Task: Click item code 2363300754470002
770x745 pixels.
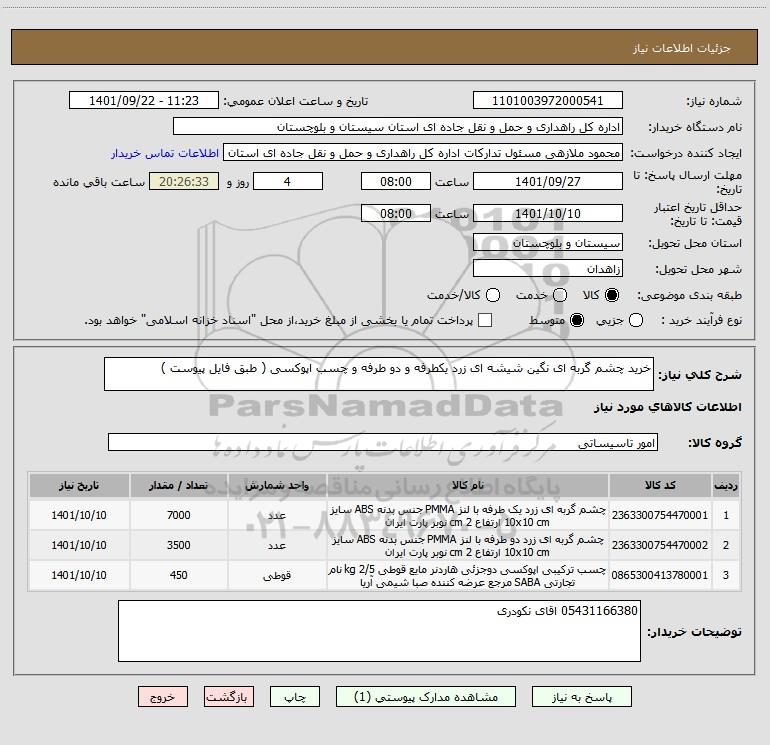Action: 660,545
